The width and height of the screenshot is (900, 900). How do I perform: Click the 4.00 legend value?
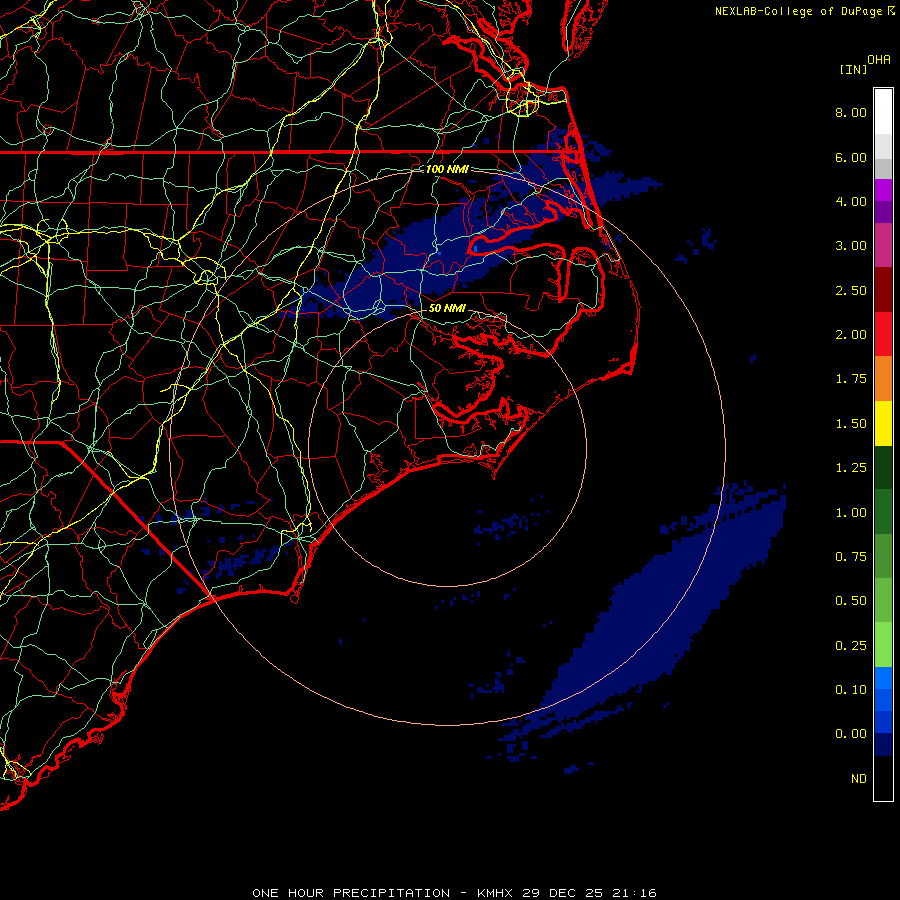(851, 201)
